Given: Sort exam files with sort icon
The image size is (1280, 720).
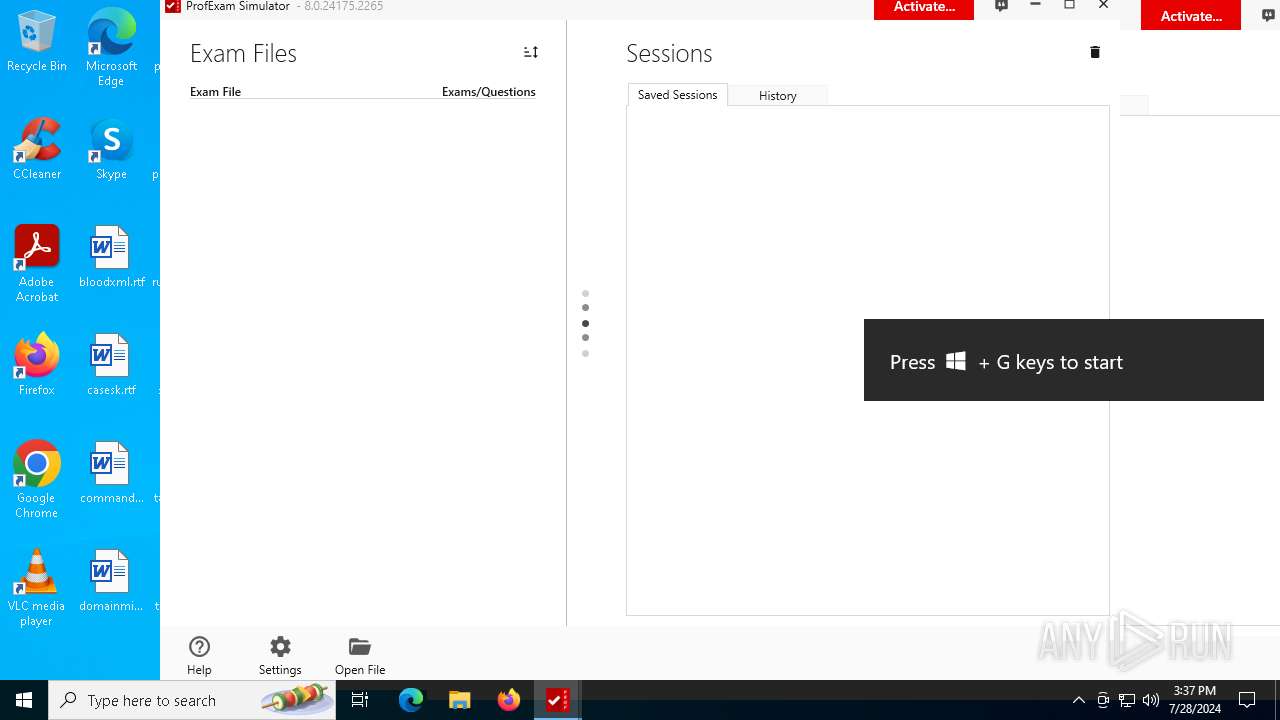Looking at the screenshot, I should click(x=531, y=52).
